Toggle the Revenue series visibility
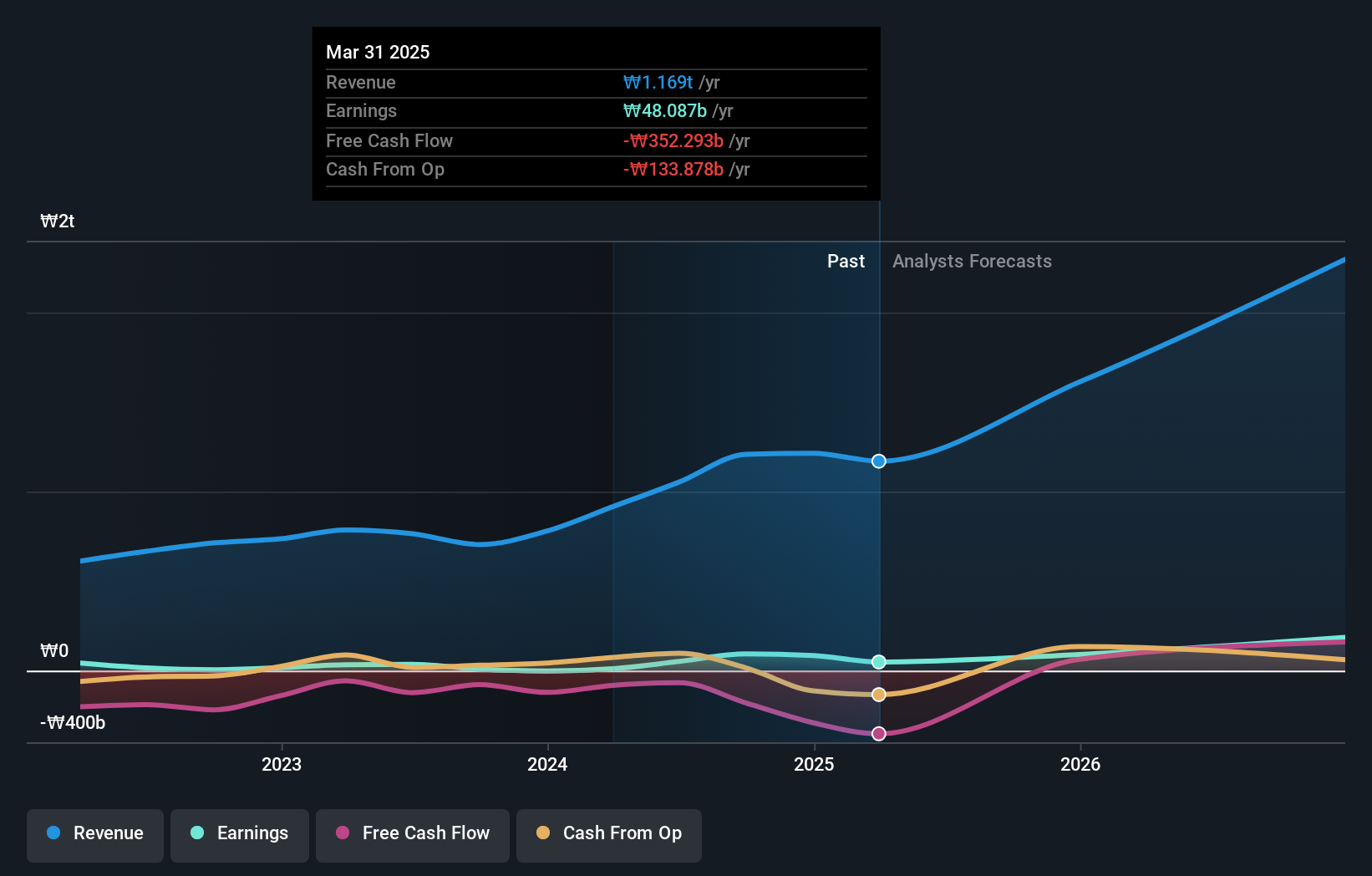 tap(94, 833)
